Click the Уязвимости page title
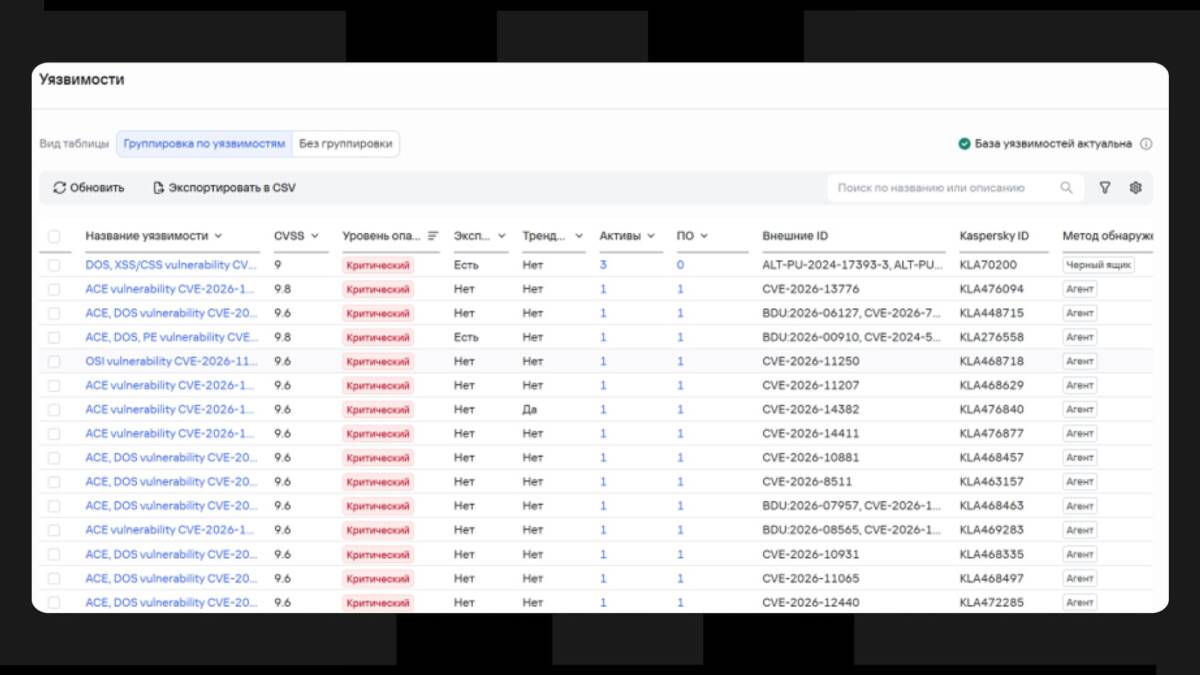 coord(82,80)
